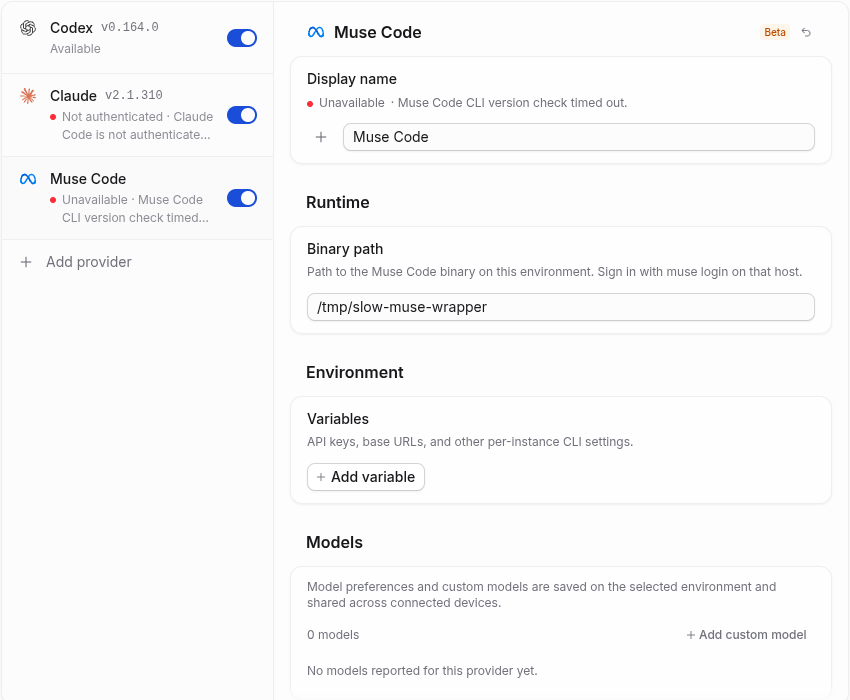Viewport: 850px width, 700px height.
Task: Click the "Environment" section heading
Action: pos(355,373)
